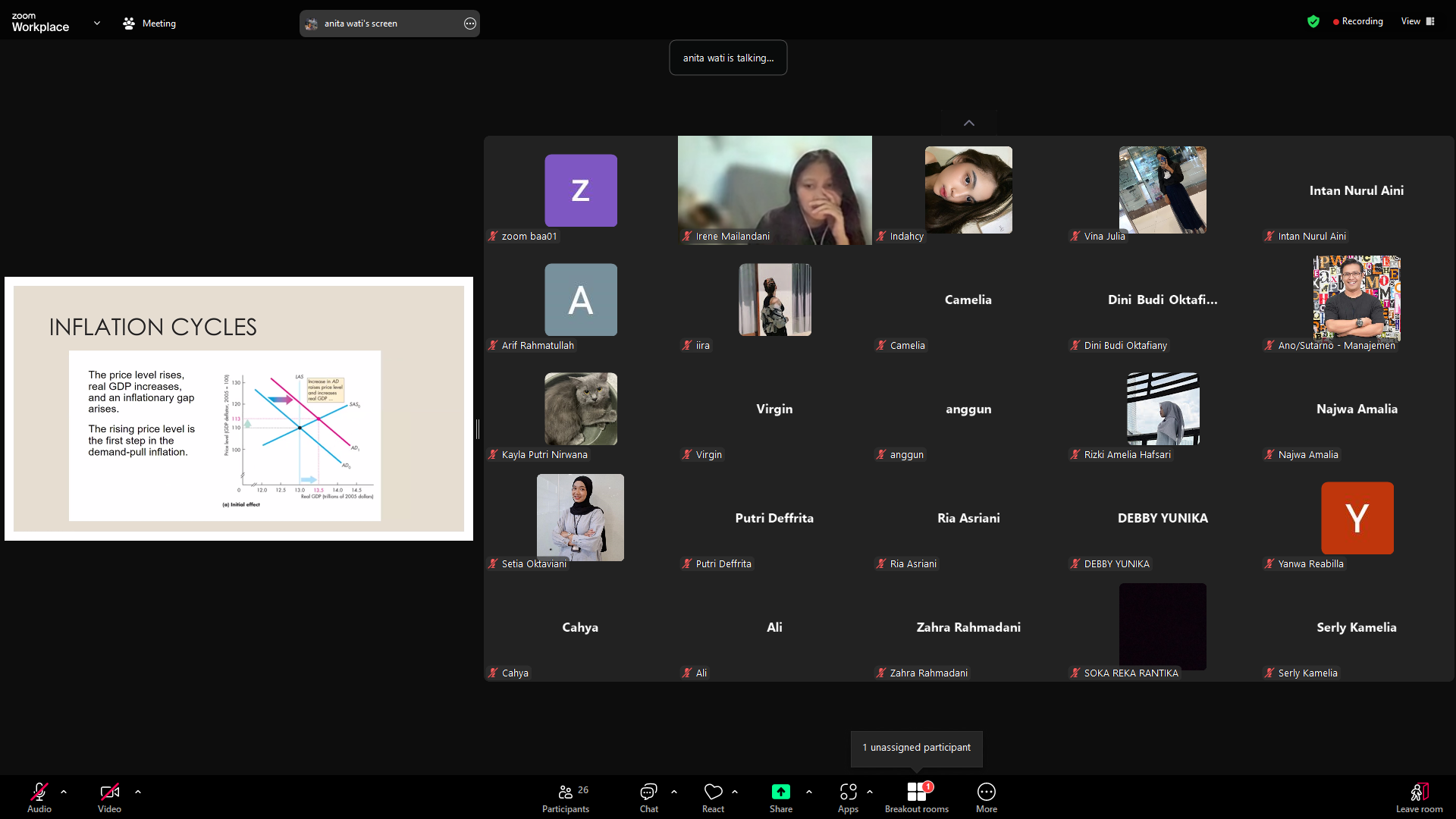
Task: Open the Apps panel
Action: pos(849,797)
